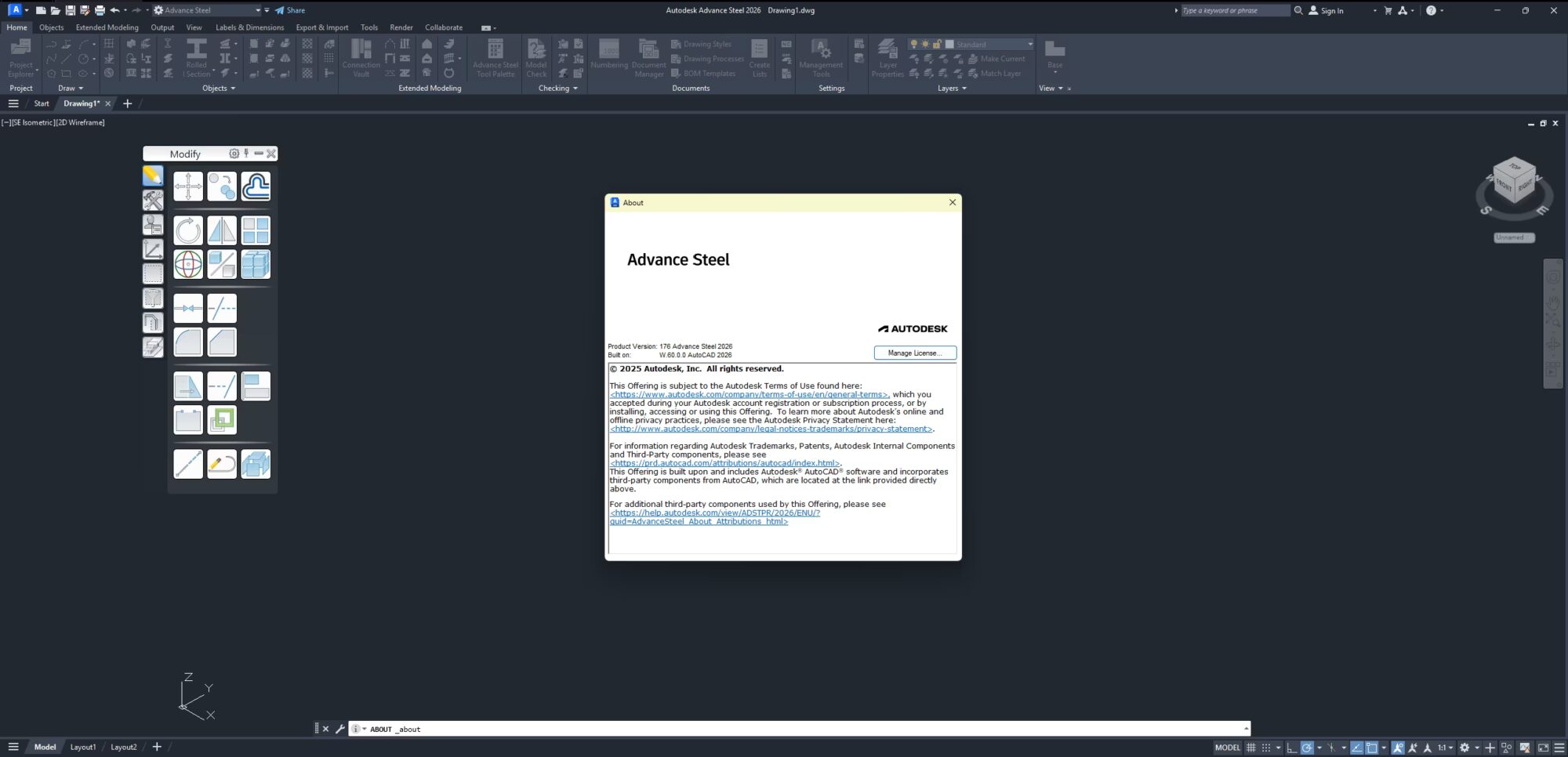Click the Manage License button
The height and width of the screenshot is (757, 1568).
(x=915, y=353)
